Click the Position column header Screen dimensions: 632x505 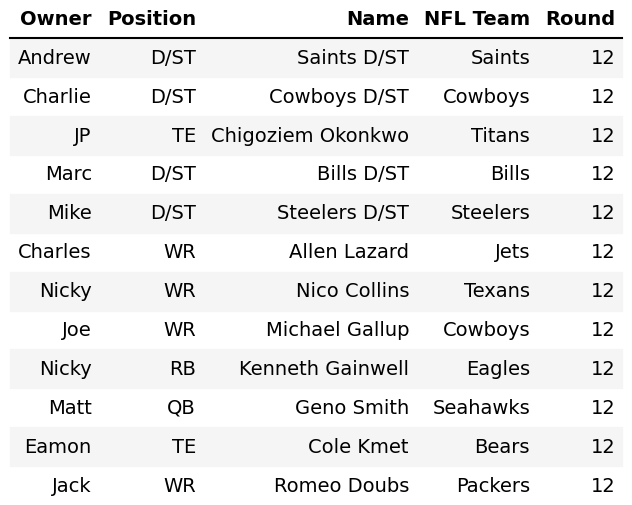pos(151,19)
